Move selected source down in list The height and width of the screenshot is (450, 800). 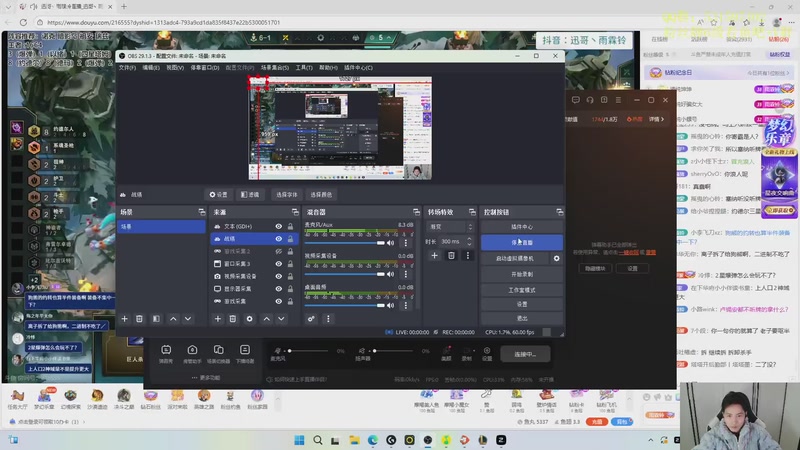click(x=281, y=319)
